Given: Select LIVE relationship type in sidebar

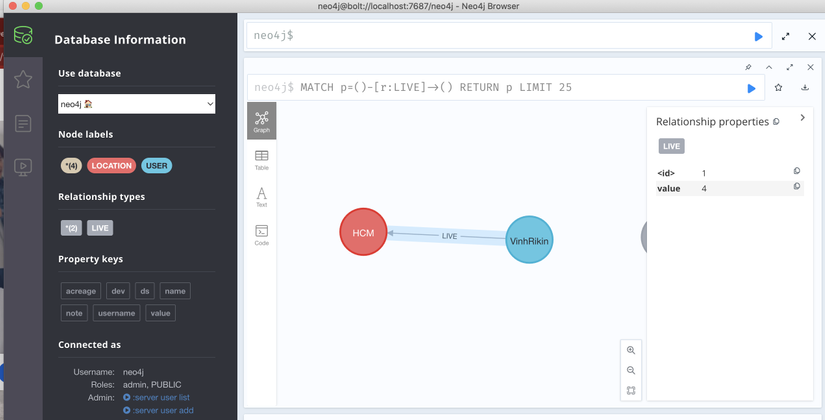Looking at the screenshot, I should coord(100,228).
